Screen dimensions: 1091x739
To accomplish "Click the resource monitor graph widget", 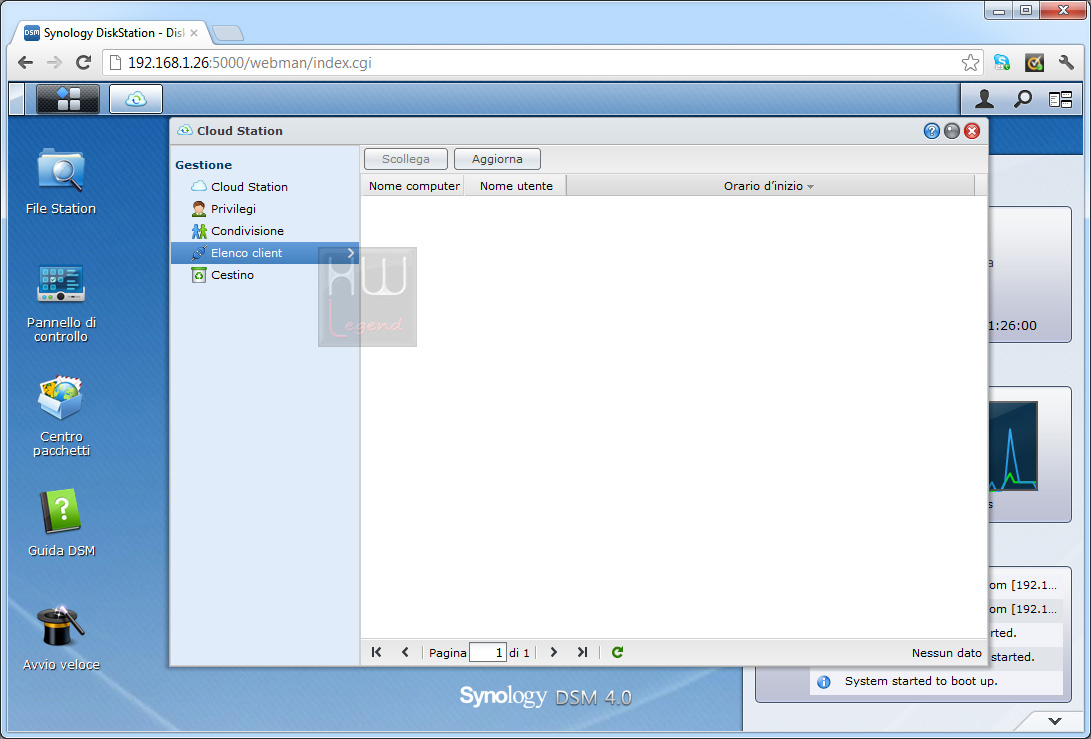I will point(1013,446).
